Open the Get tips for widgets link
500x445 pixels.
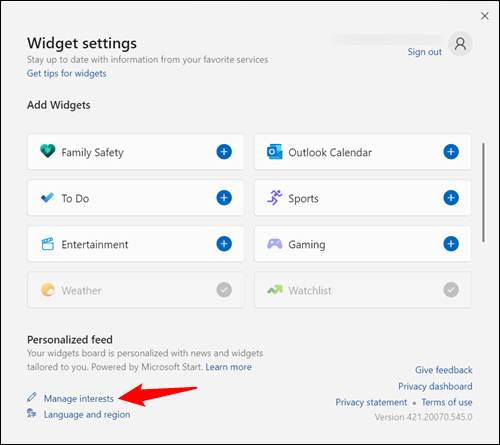(x=67, y=73)
